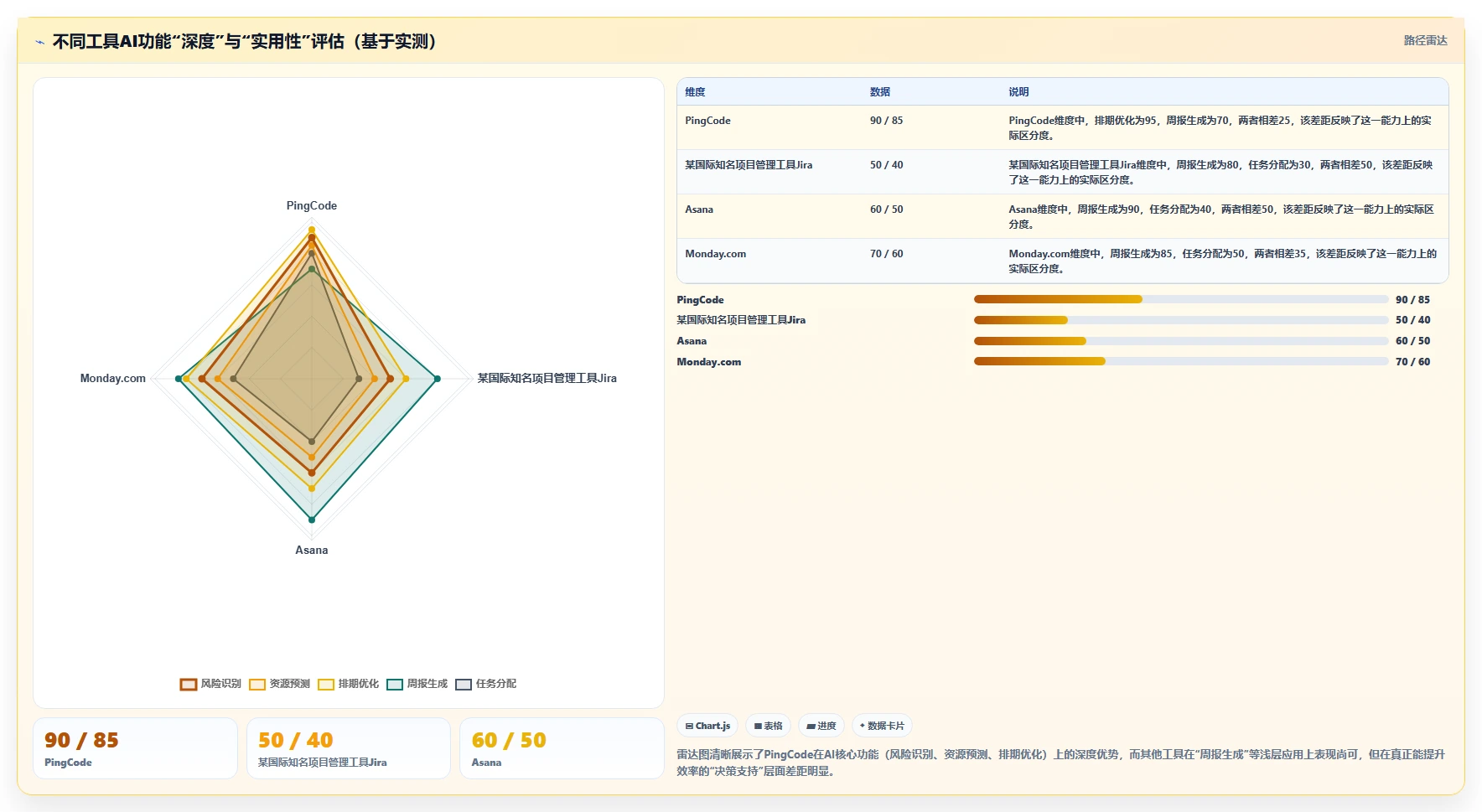Click the title 不同工具AI功能"深度"与"实用性"评估
Viewport: 1482px width, 812px height.
coord(245,42)
